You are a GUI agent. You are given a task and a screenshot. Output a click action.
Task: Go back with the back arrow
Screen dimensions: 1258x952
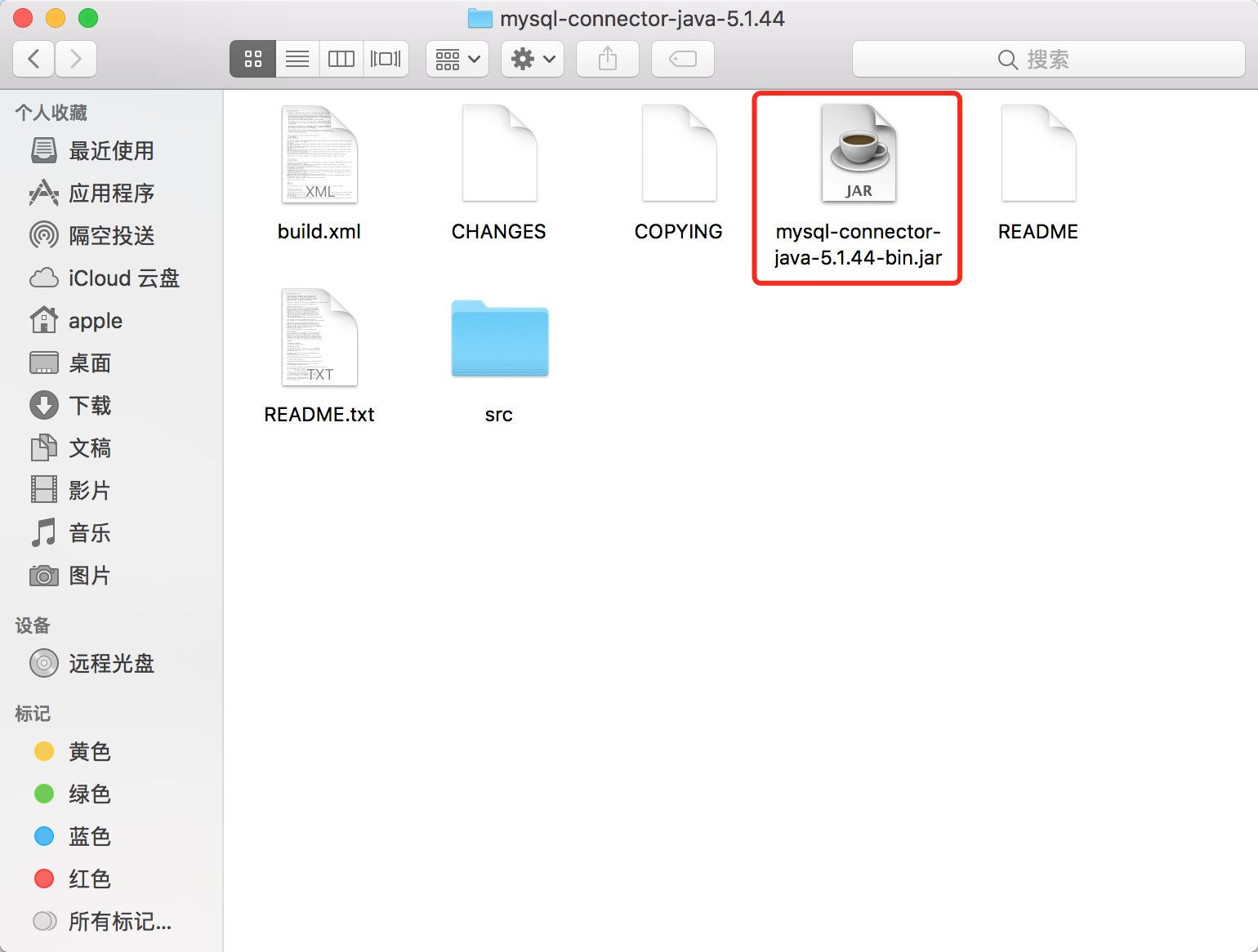[34, 59]
